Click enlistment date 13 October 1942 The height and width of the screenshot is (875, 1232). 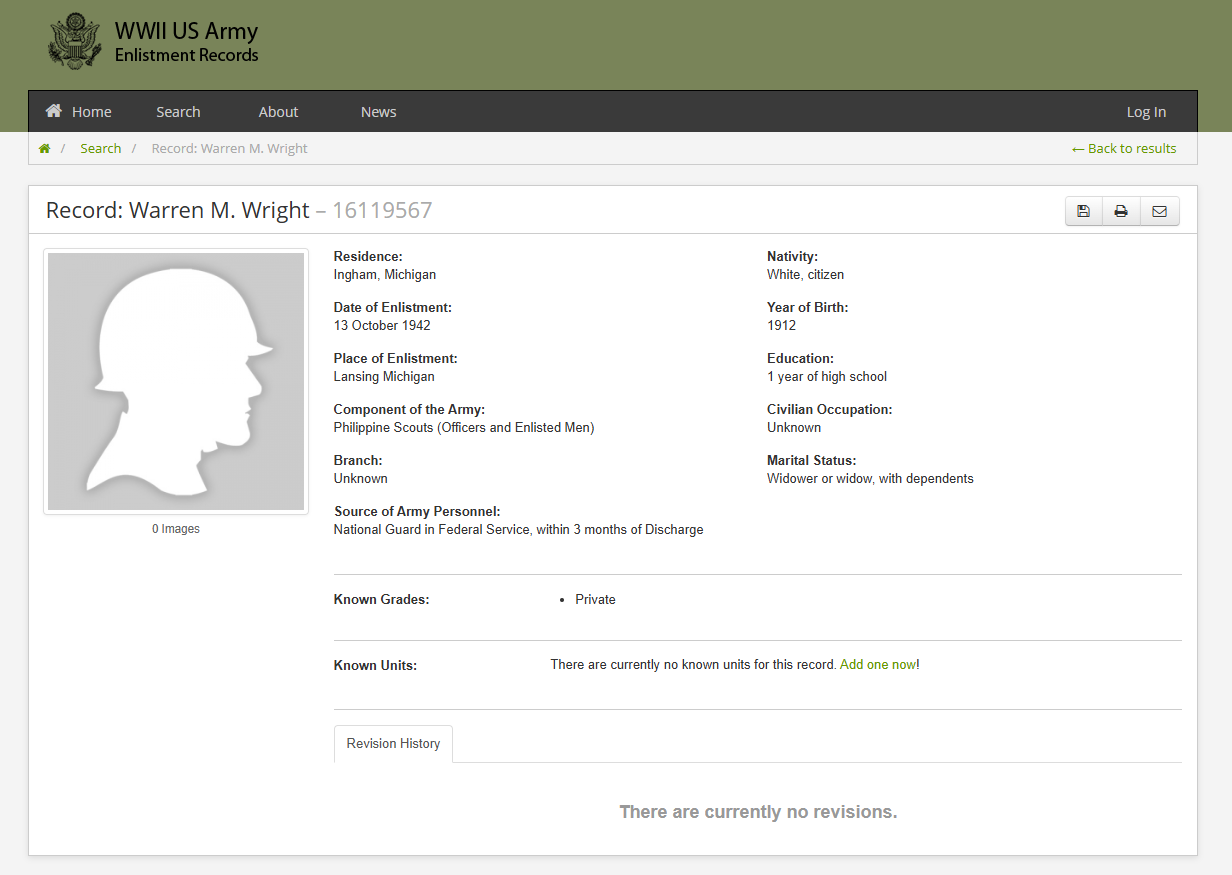click(x=382, y=325)
